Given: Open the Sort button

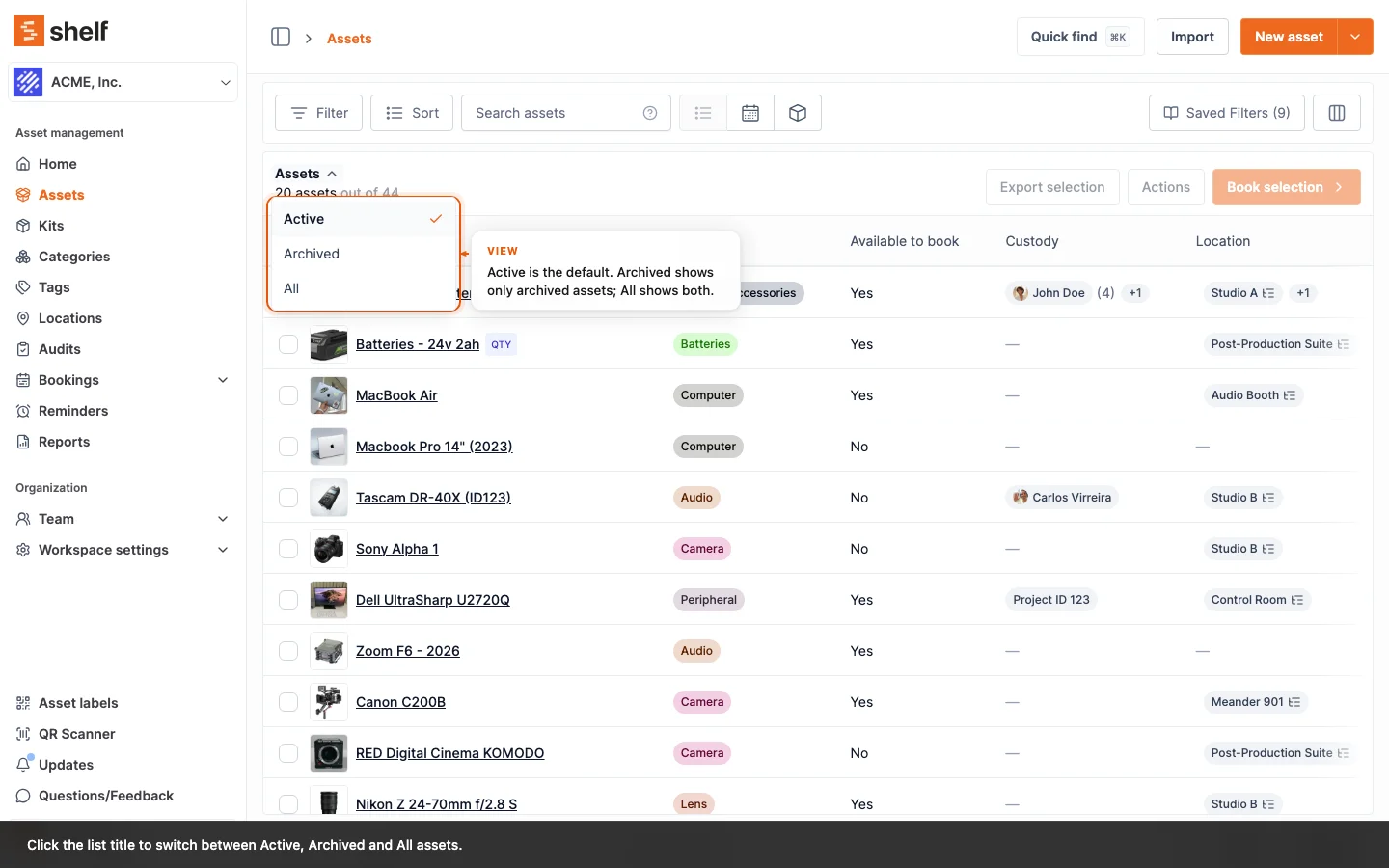Looking at the screenshot, I should click(x=412, y=113).
